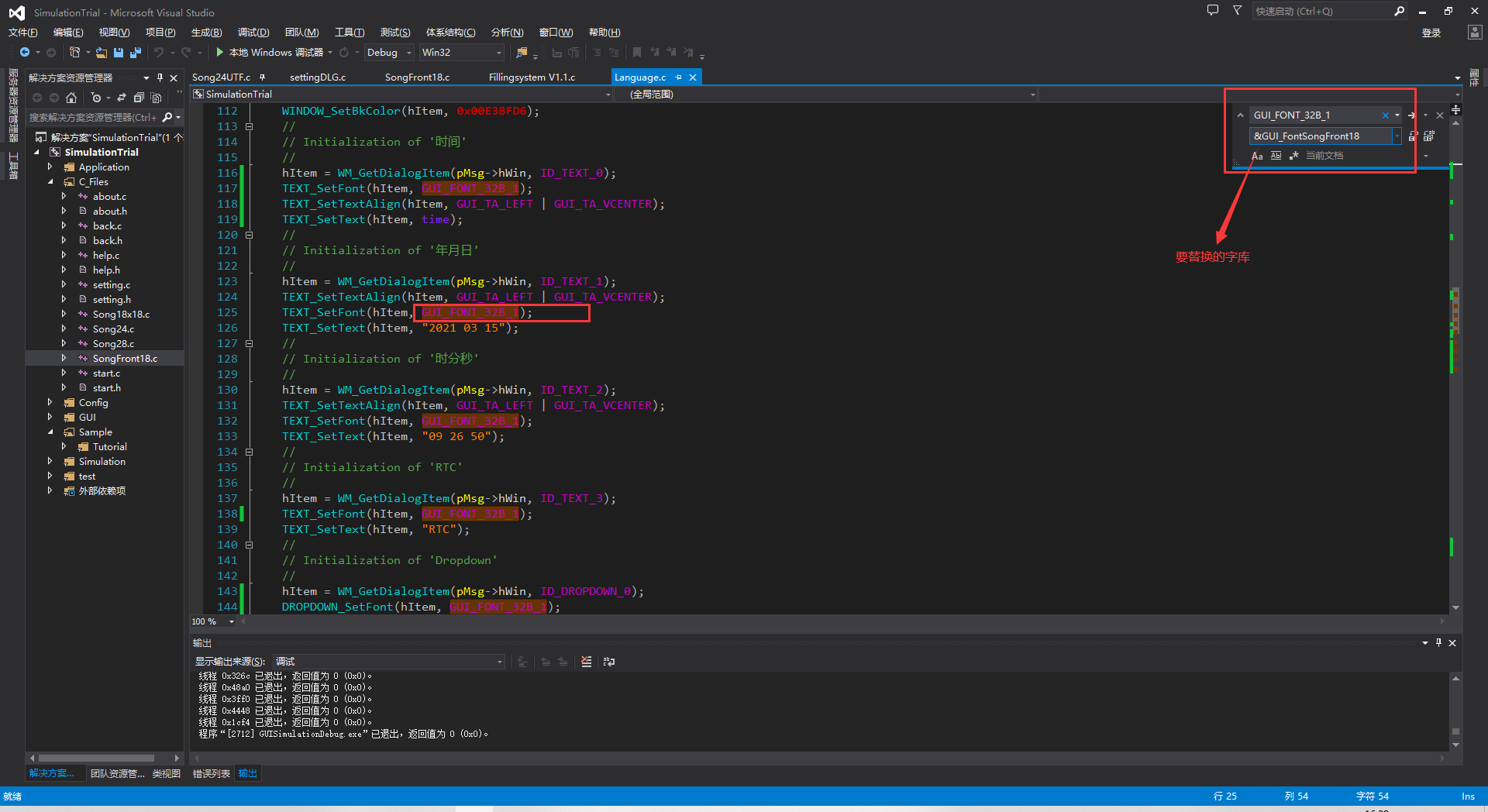The height and width of the screenshot is (812, 1488).
Task: Click the account avatar icon
Action: [1475, 33]
